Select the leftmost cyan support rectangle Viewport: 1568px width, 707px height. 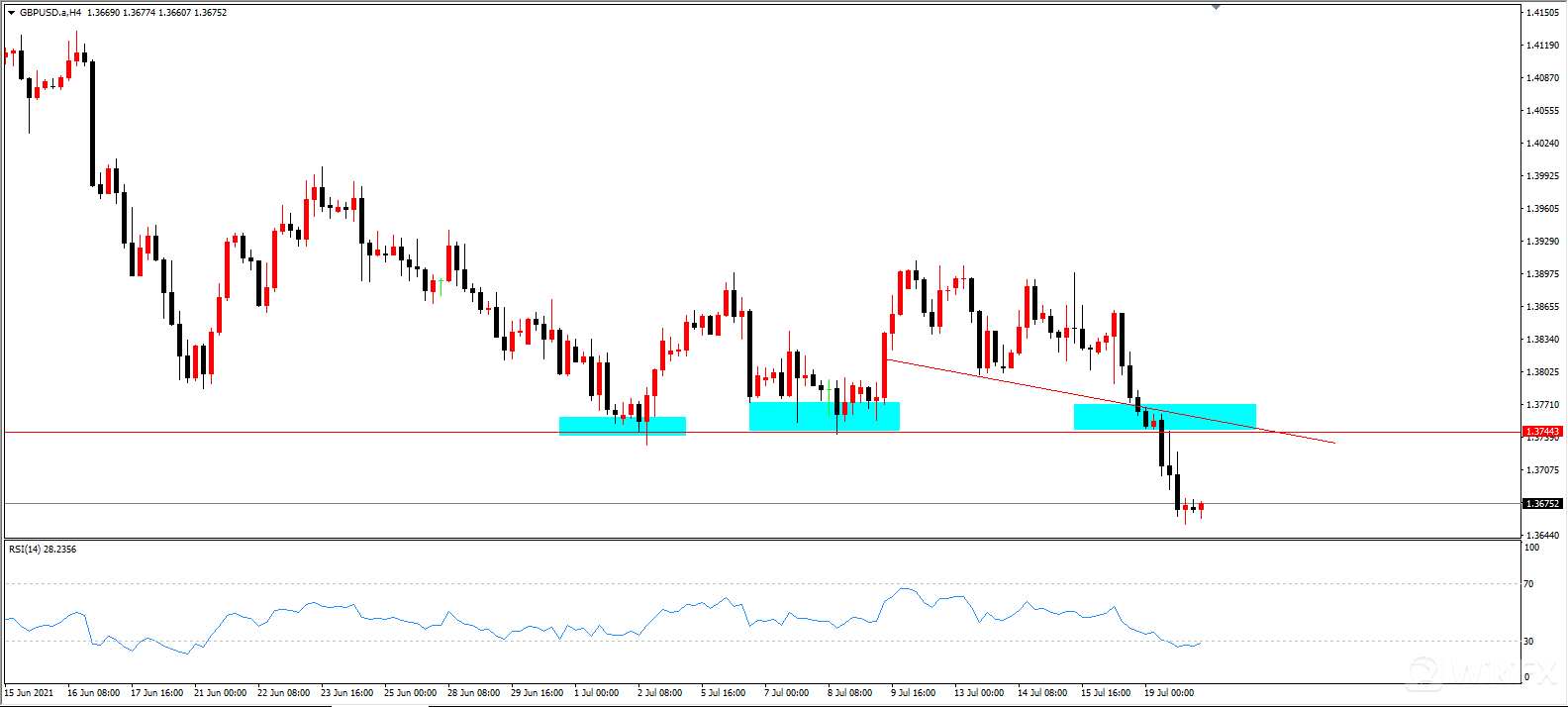[622, 426]
